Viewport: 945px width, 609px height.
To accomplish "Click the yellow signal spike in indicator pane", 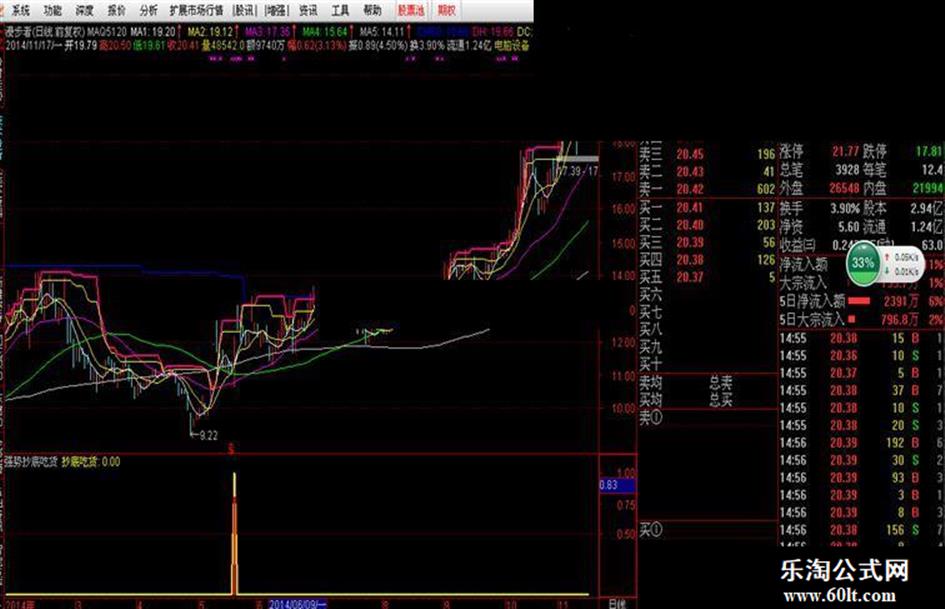I will [234, 534].
